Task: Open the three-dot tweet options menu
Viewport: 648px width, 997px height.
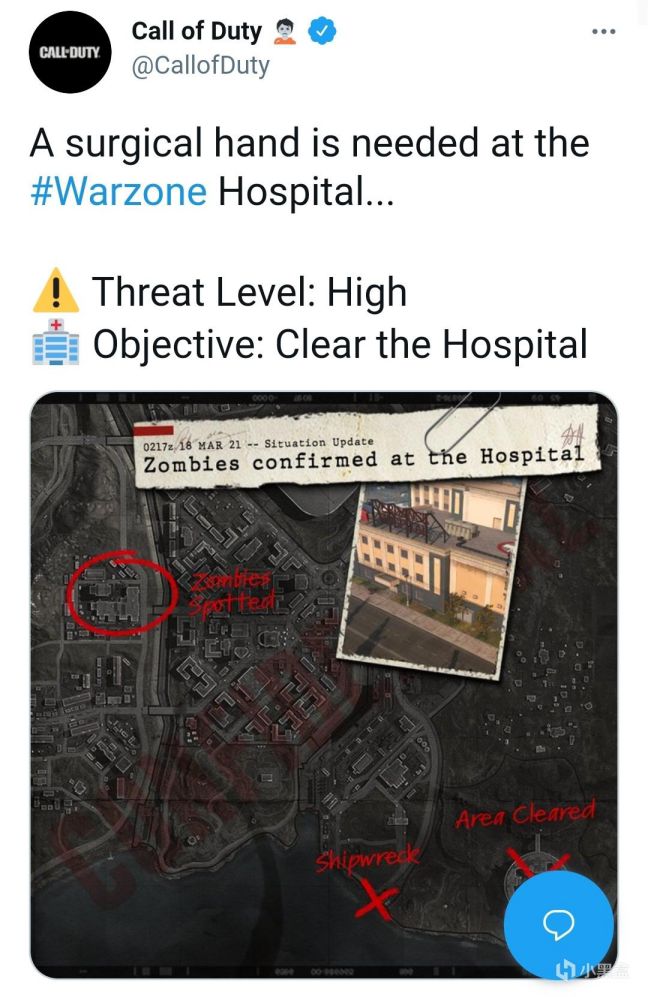Action: tap(603, 31)
